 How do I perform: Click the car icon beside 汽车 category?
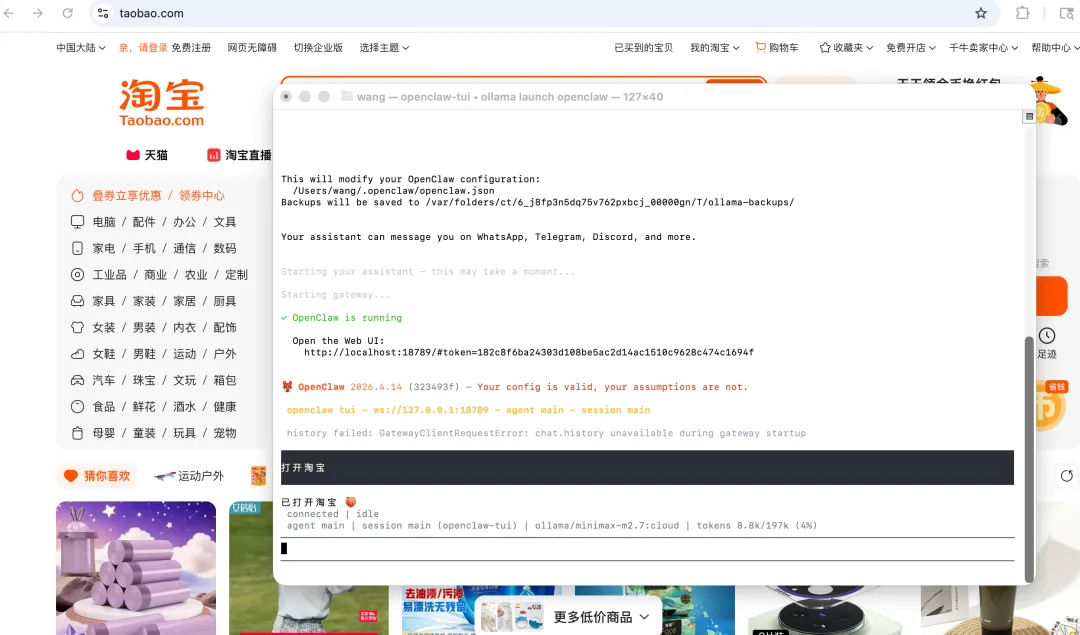click(77, 380)
